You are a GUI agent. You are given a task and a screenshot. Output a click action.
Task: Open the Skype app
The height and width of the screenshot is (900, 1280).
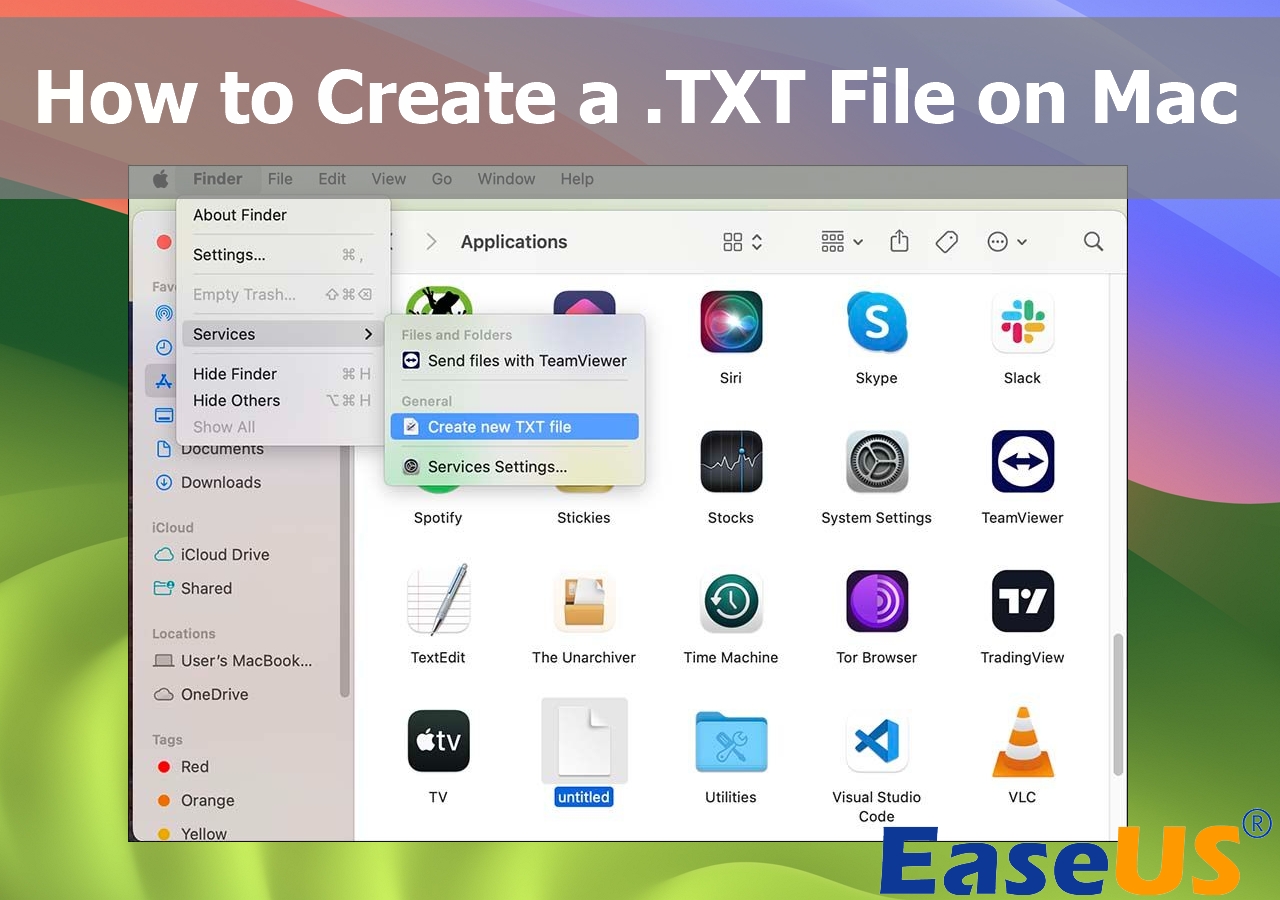(876, 321)
